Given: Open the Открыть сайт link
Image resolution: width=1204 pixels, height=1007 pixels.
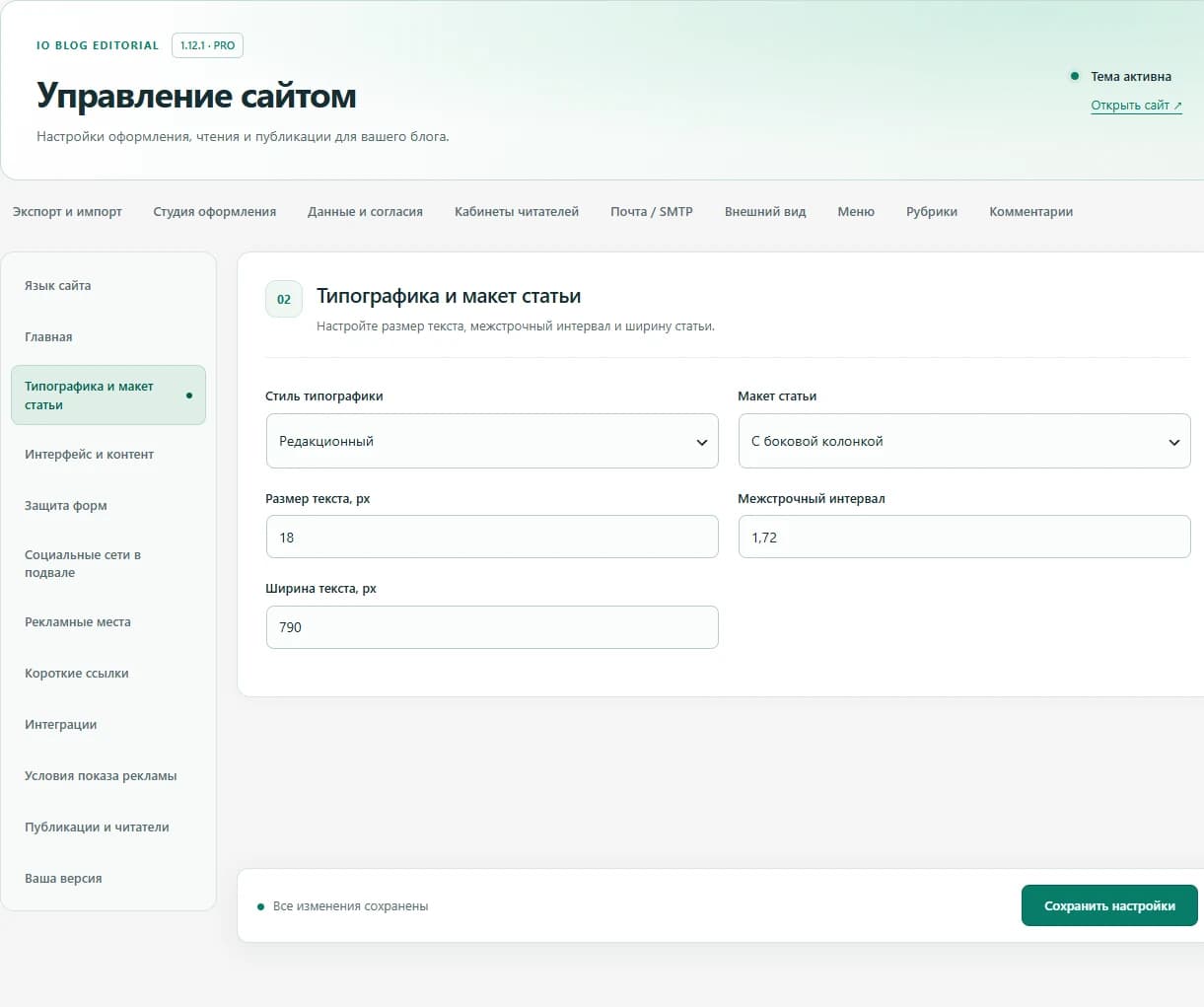Looking at the screenshot, I should [x=1136, y=106].
